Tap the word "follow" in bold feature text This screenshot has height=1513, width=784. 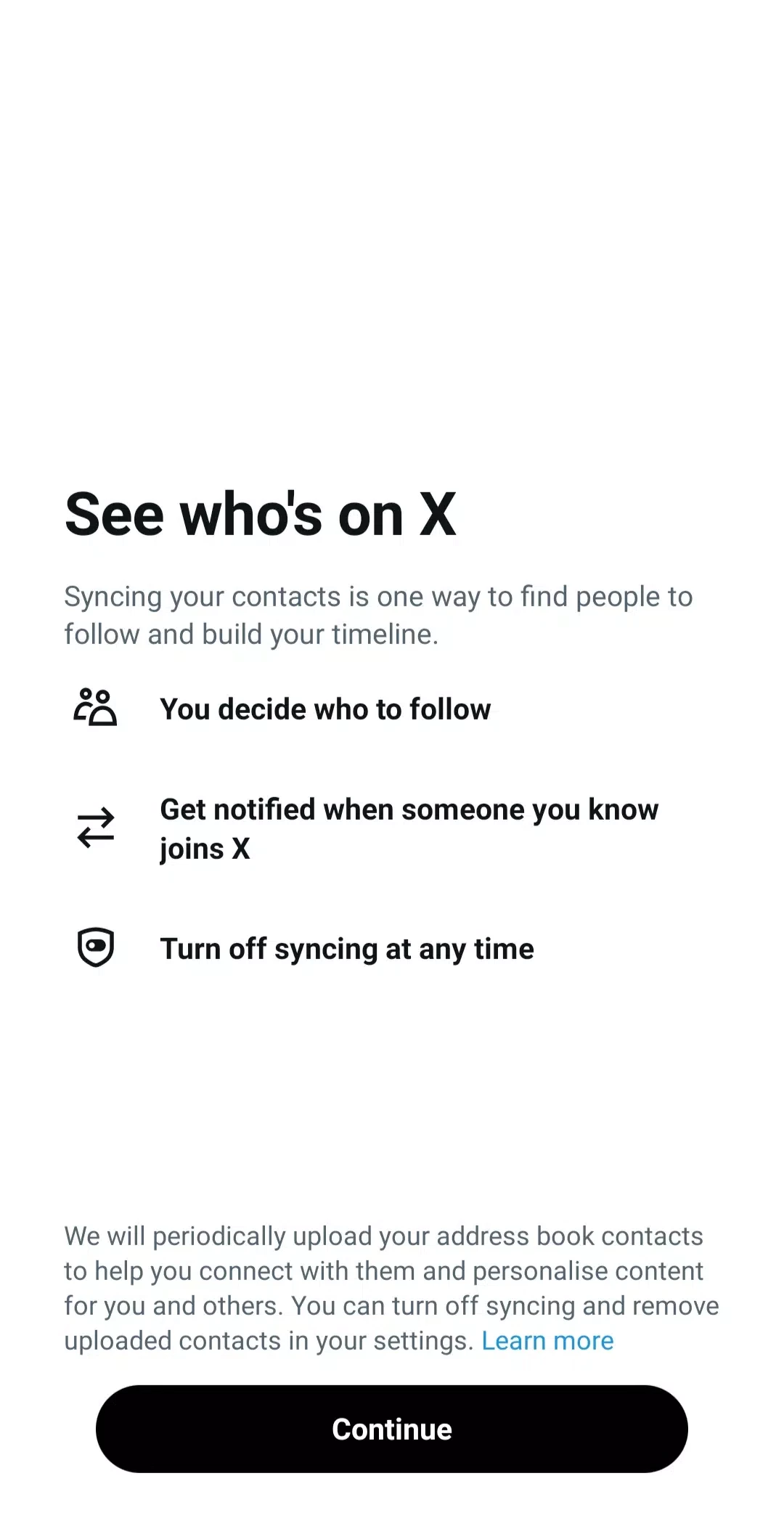click(450, 709)
